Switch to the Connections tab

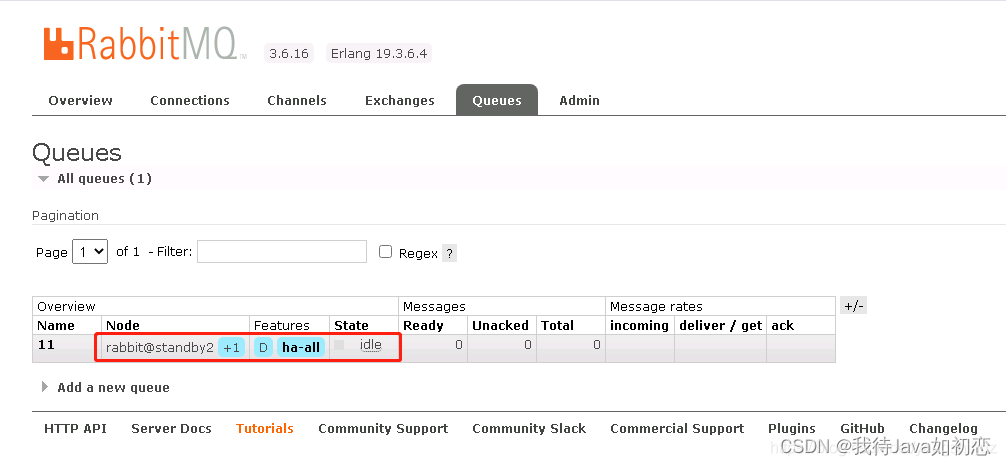click(x=190, y=100)
